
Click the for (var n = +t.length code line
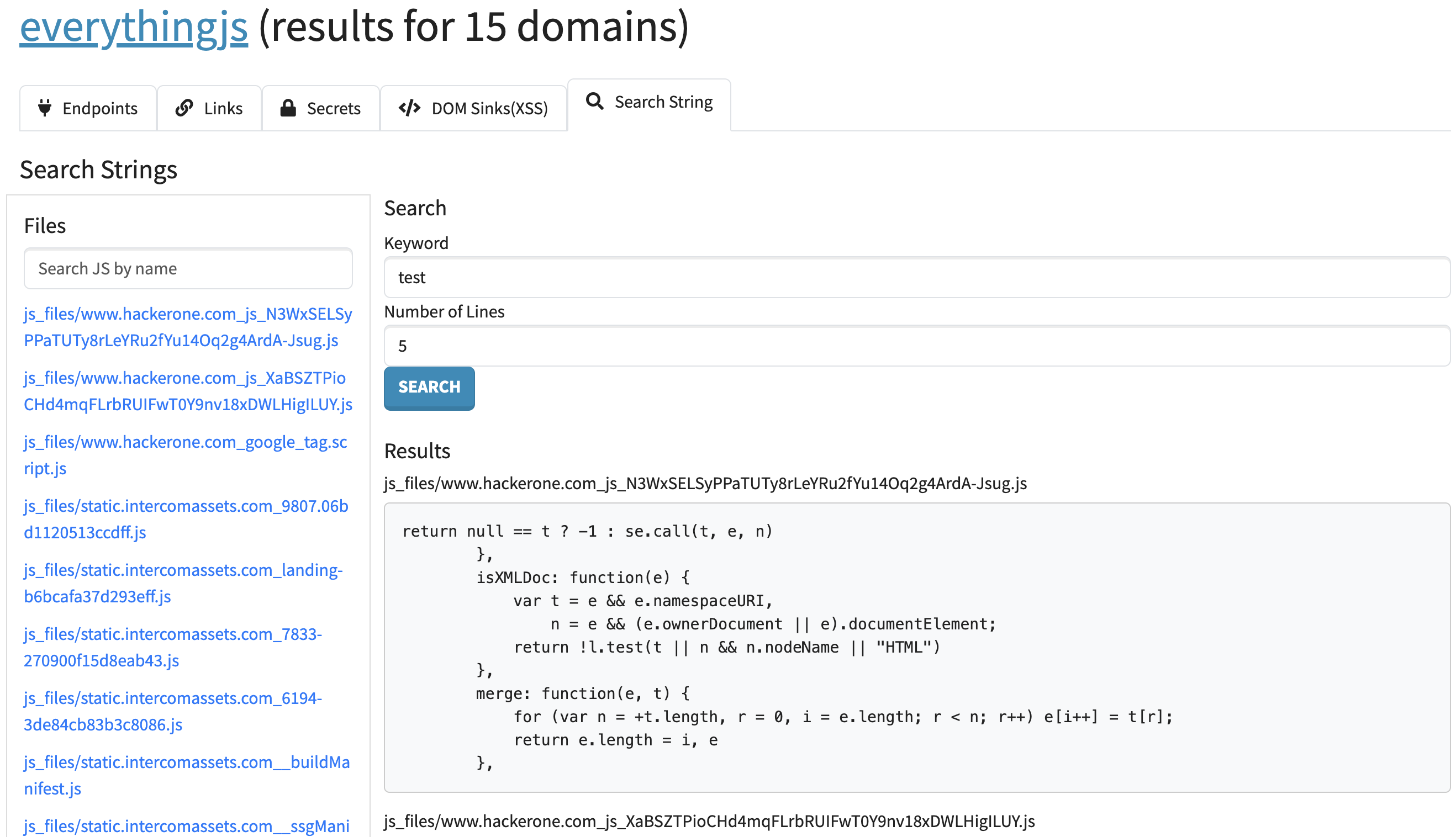pos(843,717)
